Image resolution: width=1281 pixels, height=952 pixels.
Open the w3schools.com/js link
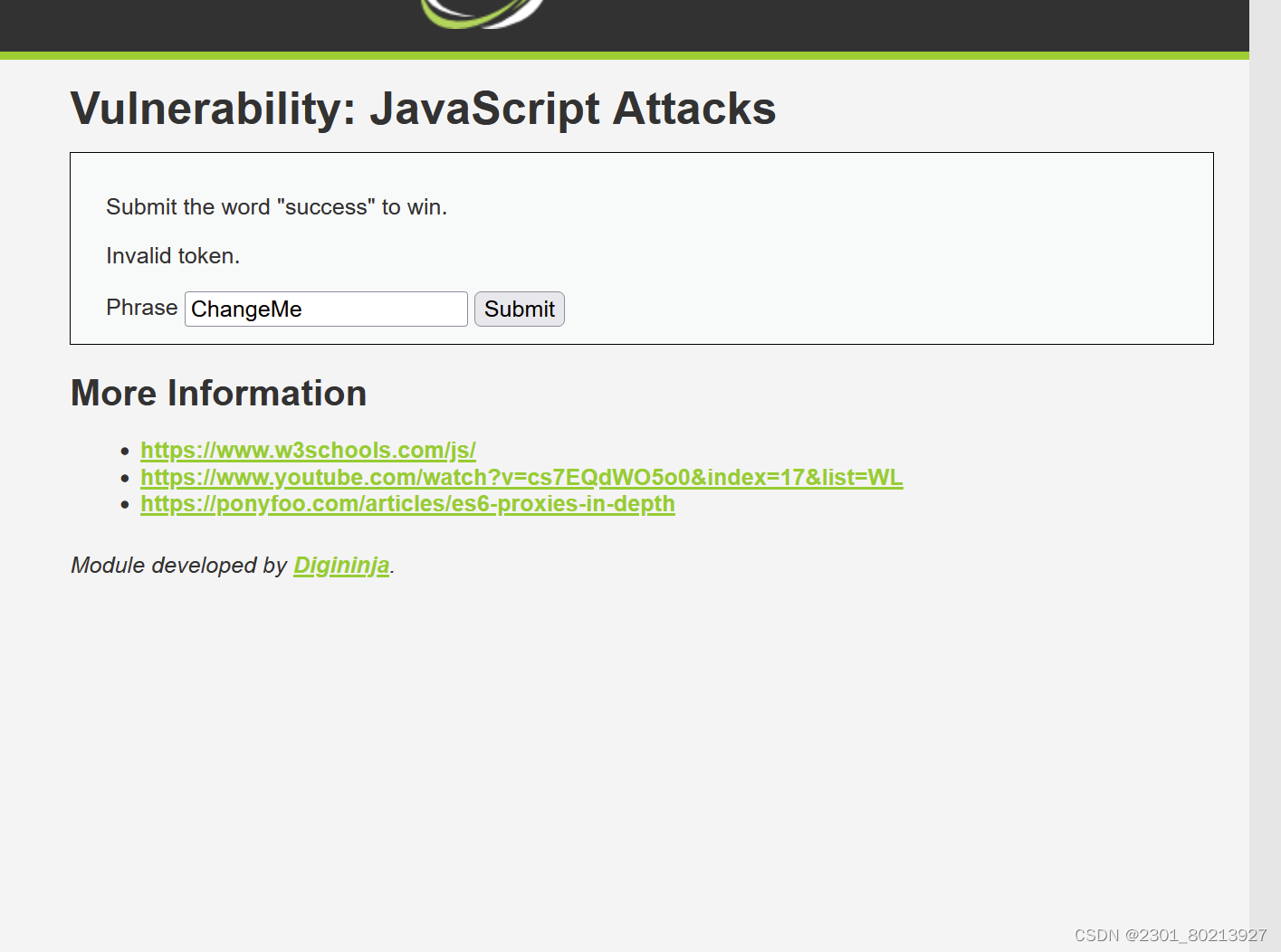[308, 450]
